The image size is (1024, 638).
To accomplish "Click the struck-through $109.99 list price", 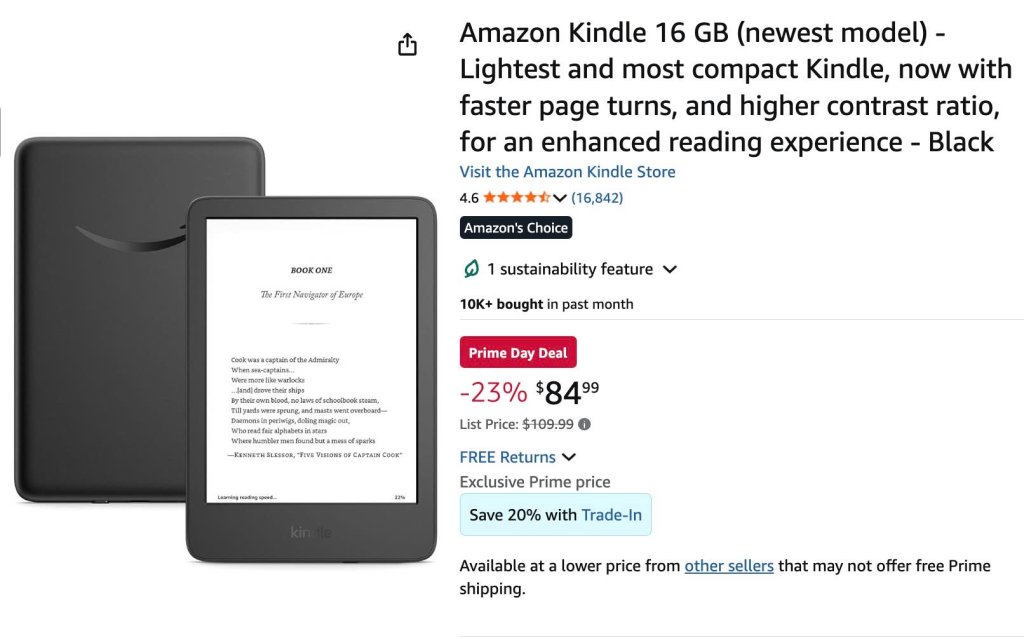I will point(548,424).
